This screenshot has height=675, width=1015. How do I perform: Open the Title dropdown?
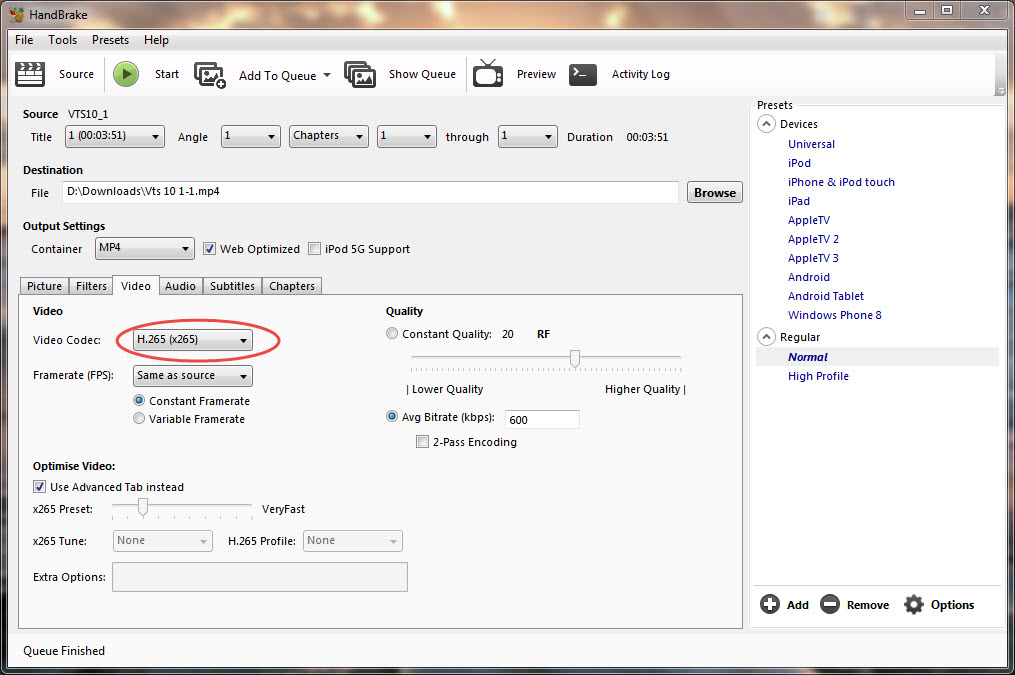(115, 137)
